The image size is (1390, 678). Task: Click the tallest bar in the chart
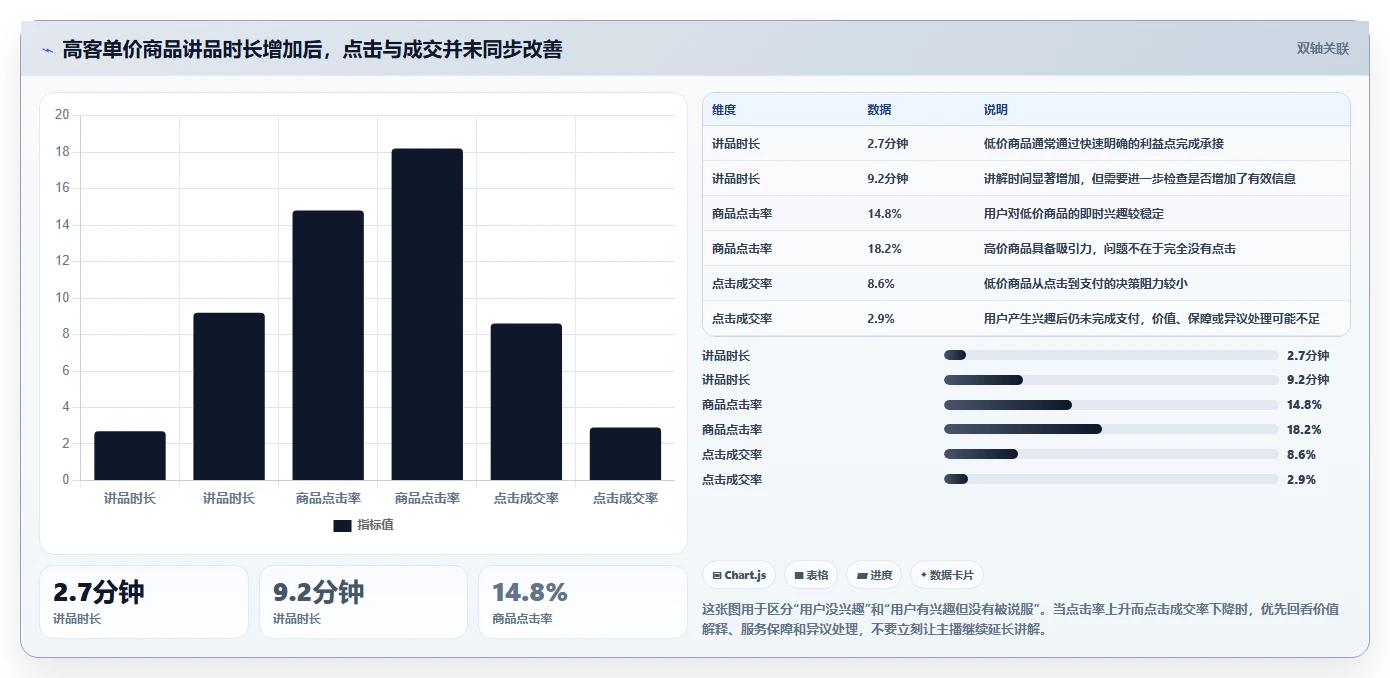[427, 314]
